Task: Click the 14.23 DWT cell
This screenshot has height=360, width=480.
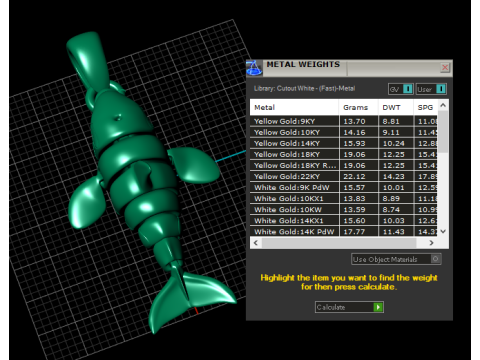Action: point(396,176)
